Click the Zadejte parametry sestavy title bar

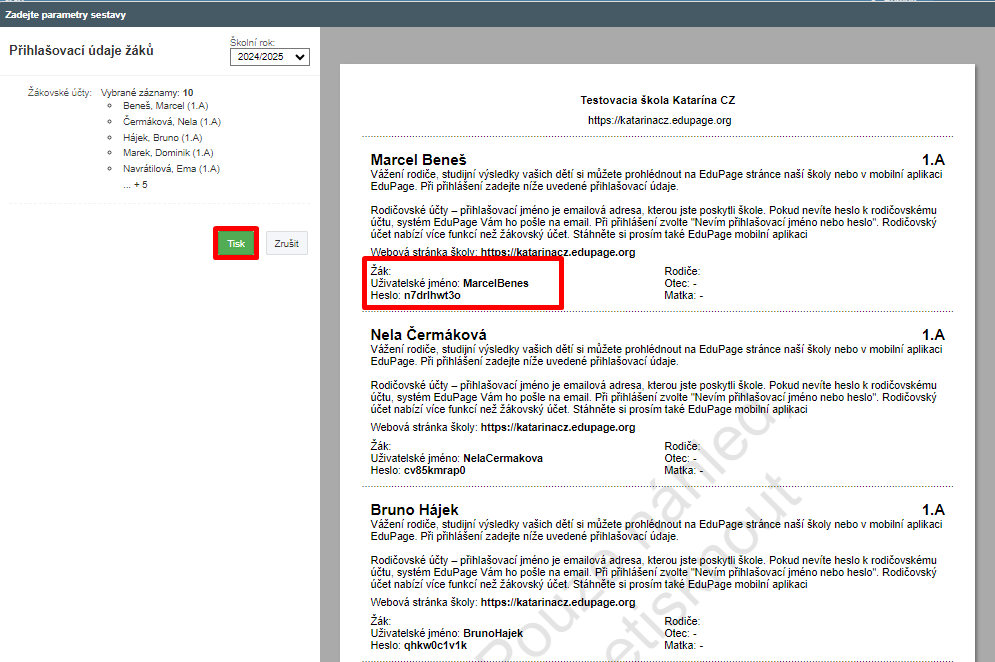(66, 14)
